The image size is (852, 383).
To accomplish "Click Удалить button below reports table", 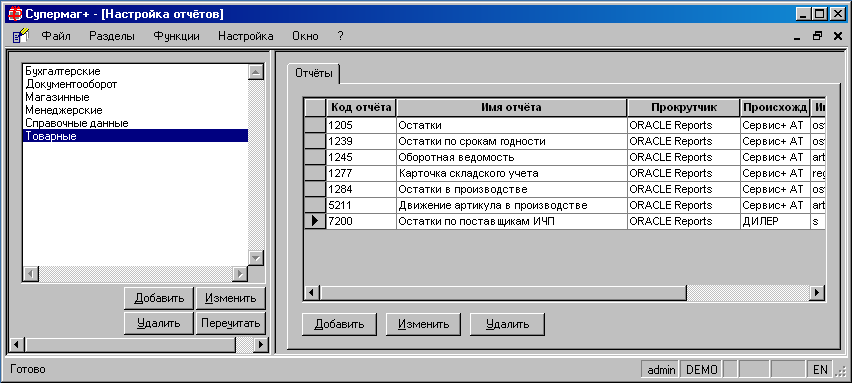I will 507,324.
